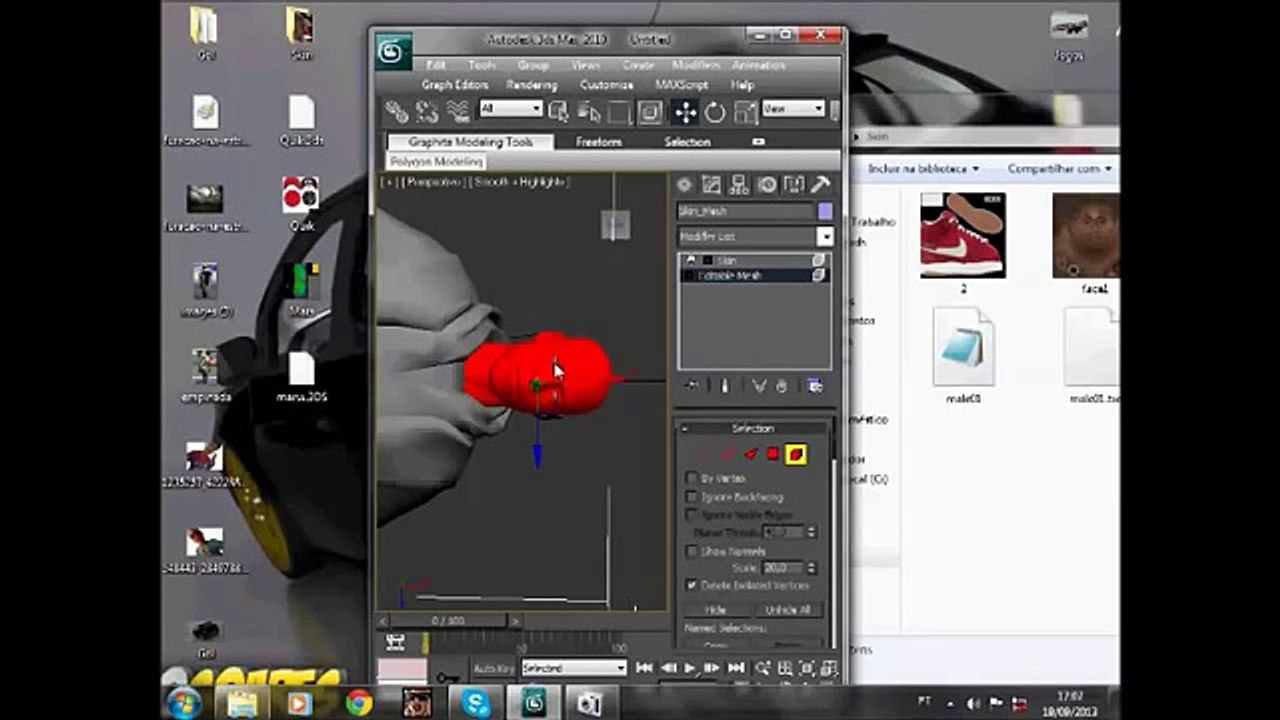This screenshot has height=720, width=1280.
Task: Choose the Bind to Space Warp tool
Action: [458, 112]
